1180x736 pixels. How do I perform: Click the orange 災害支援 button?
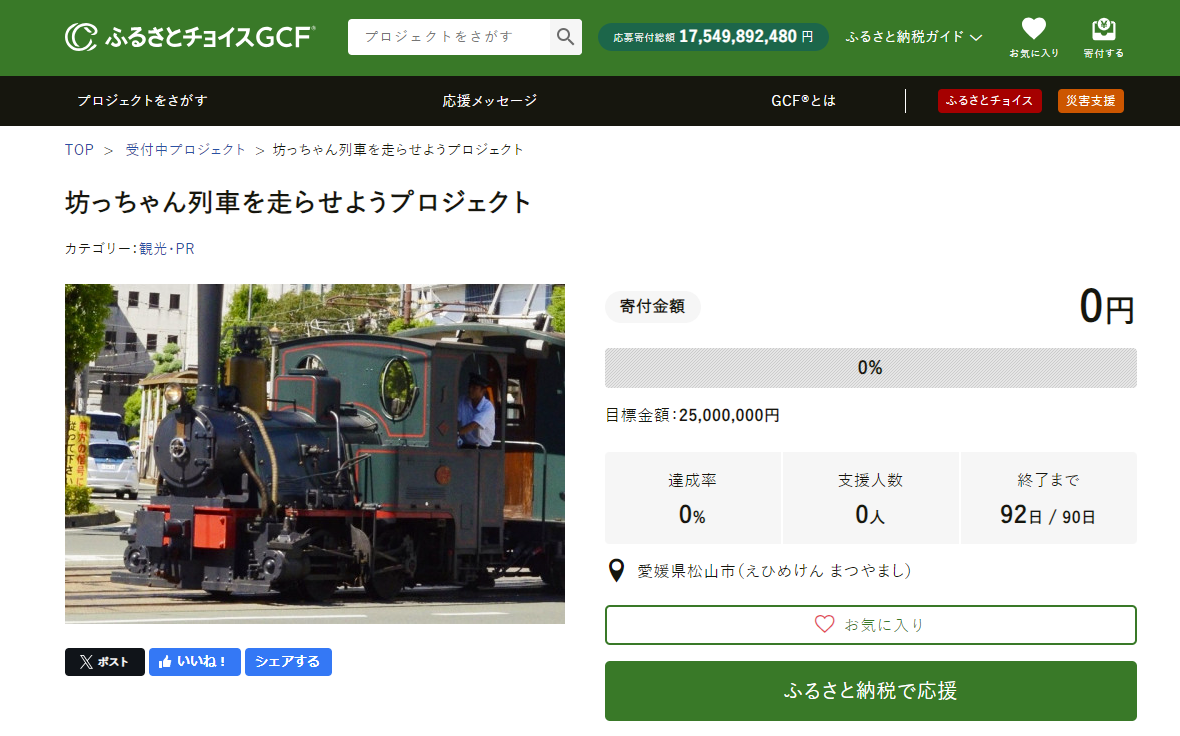[1090, 101]
